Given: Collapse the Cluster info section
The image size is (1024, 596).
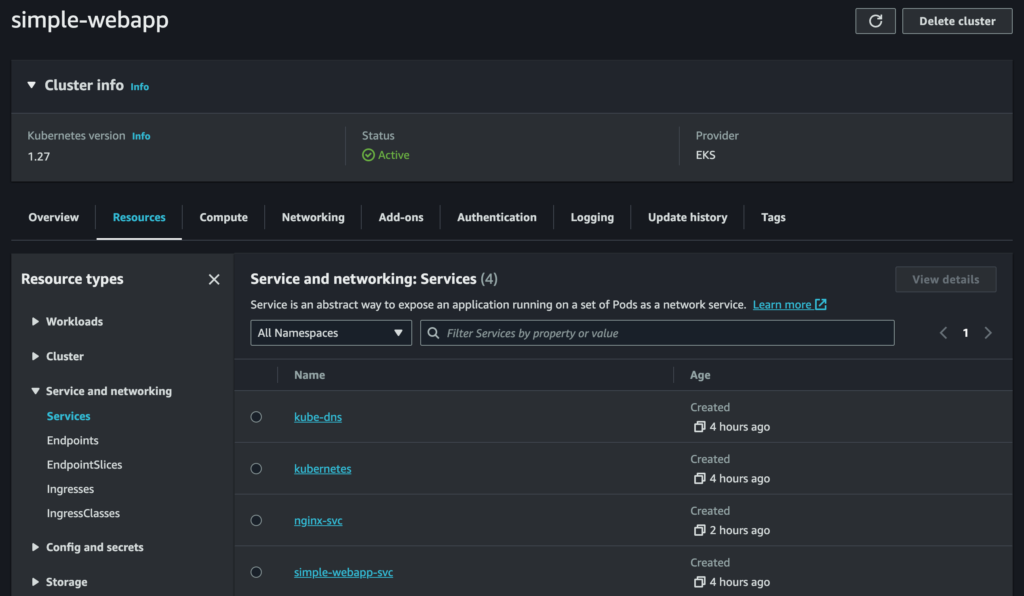Looking at the screenshot, I should (x=32, y=86).
